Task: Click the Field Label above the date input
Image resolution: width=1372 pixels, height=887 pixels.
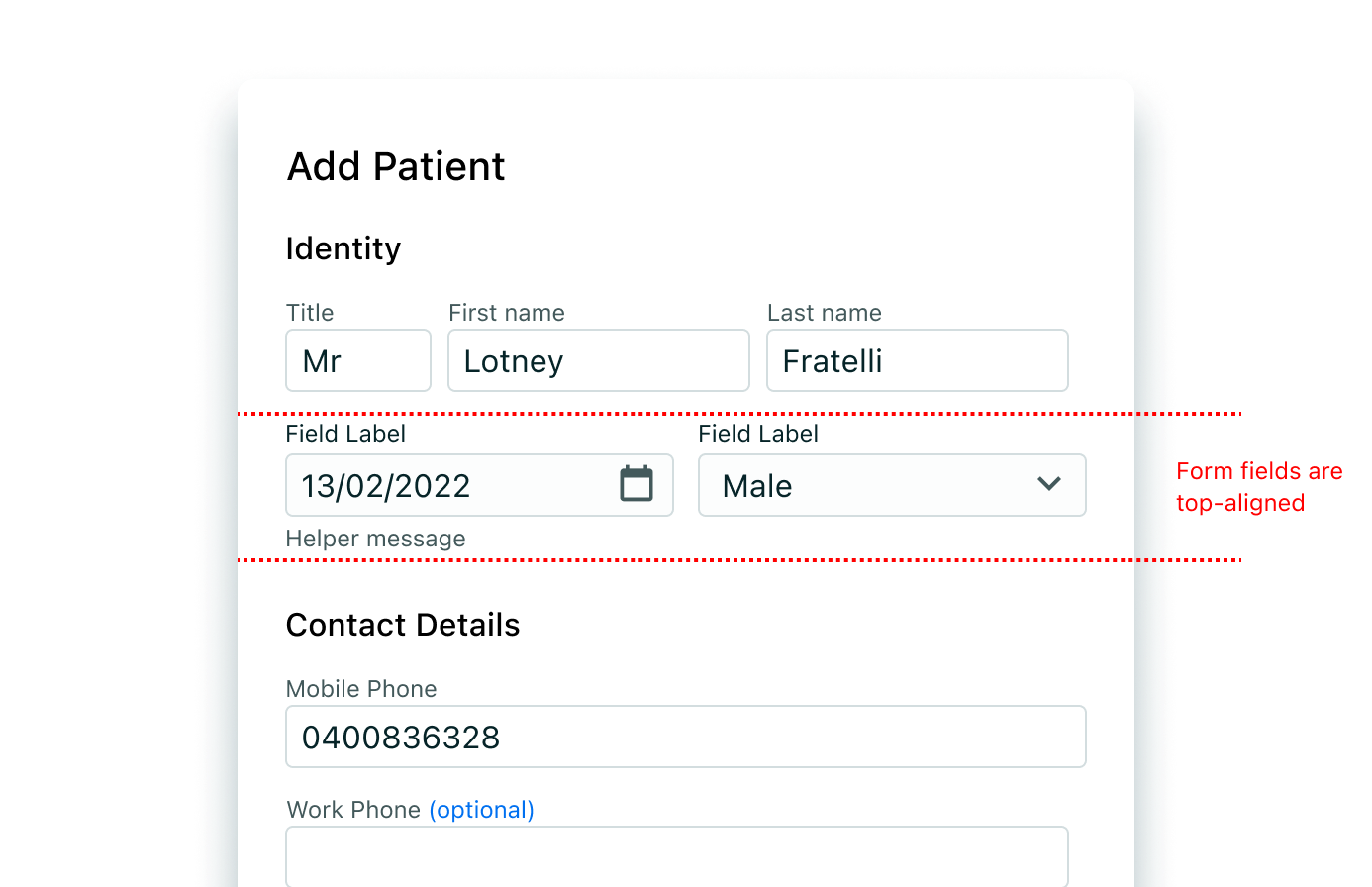Action: [x=345, y=434]
